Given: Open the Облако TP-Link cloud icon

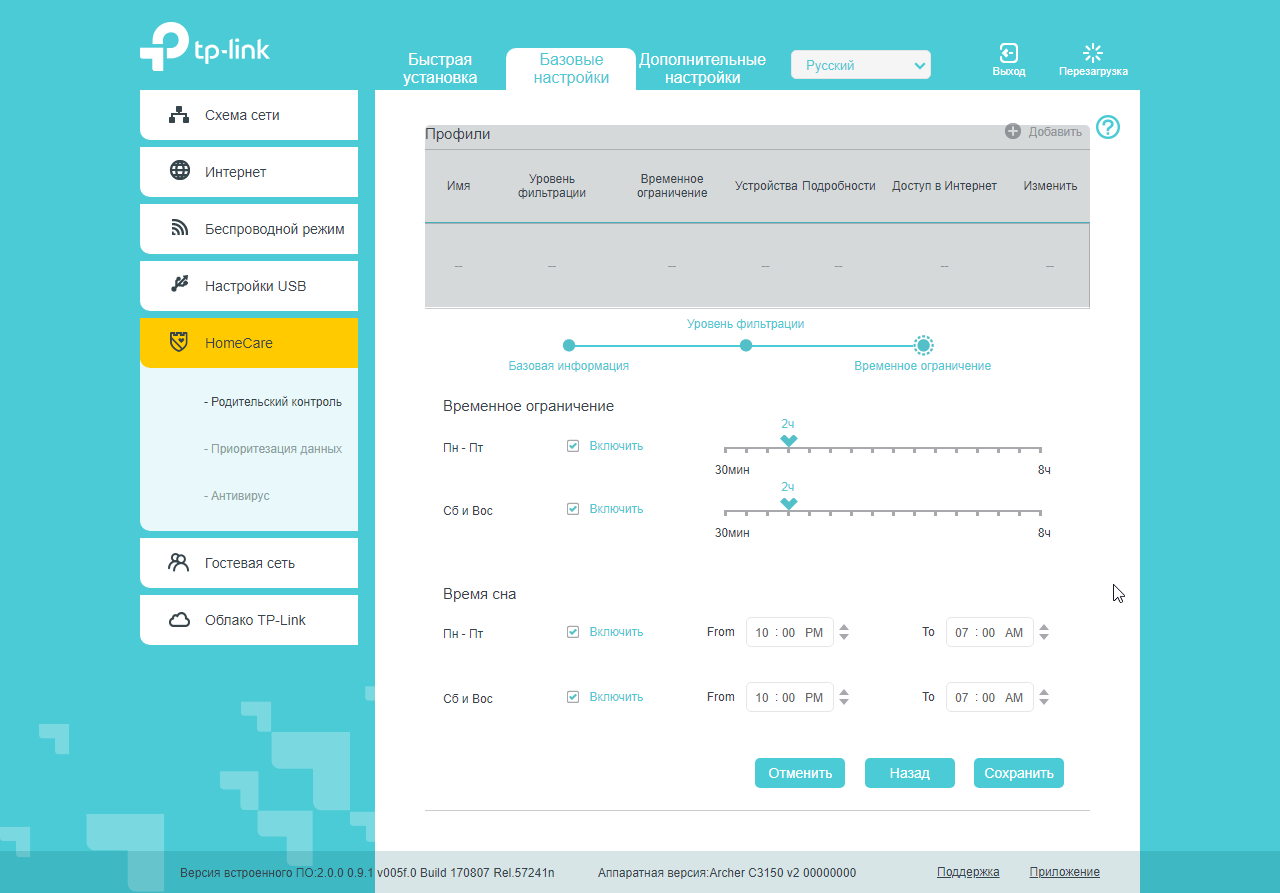Looking at the screenshot, I should [x=180, y=620].
